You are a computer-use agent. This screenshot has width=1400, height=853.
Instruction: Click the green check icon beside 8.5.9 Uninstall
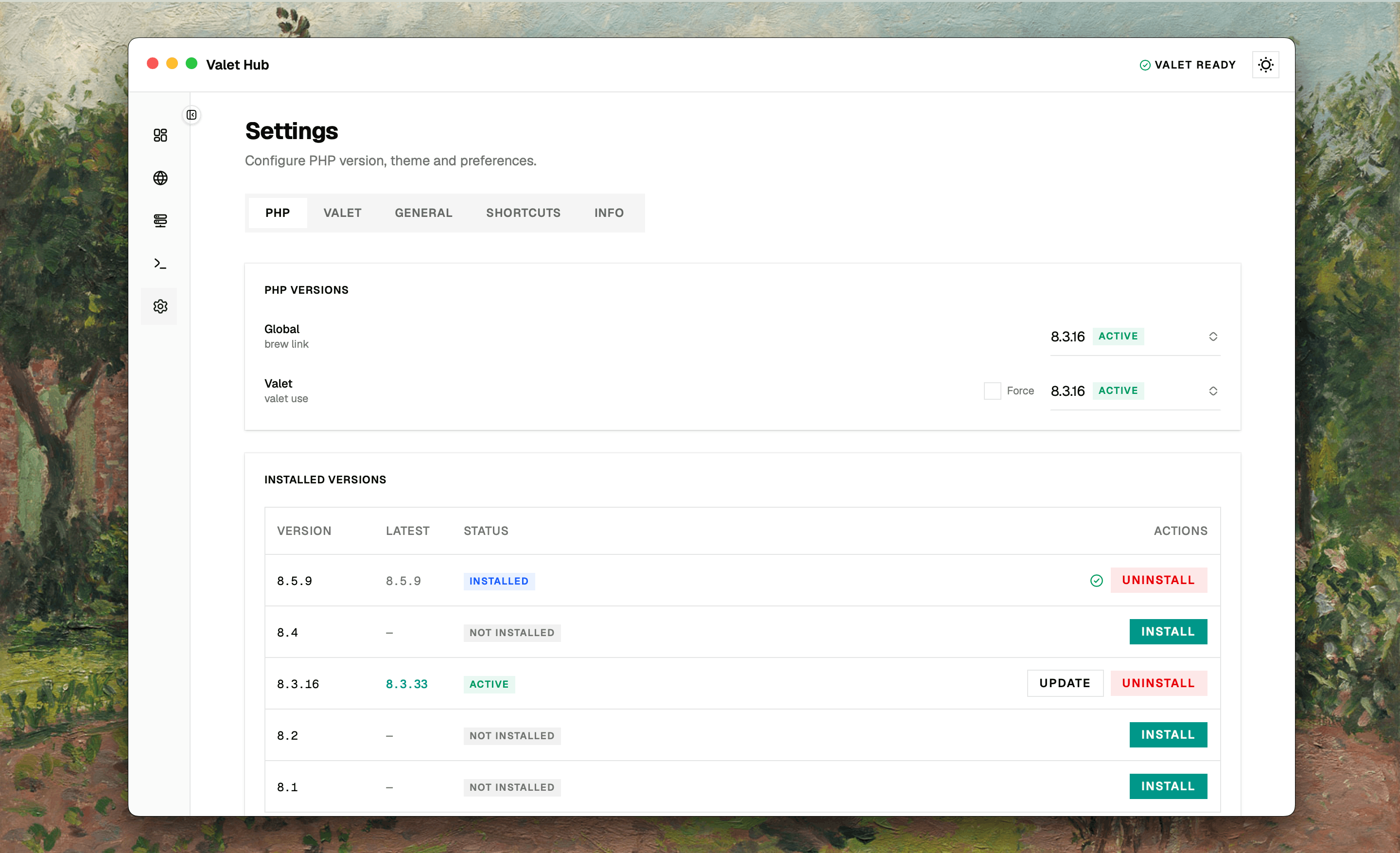(1097, 580)
